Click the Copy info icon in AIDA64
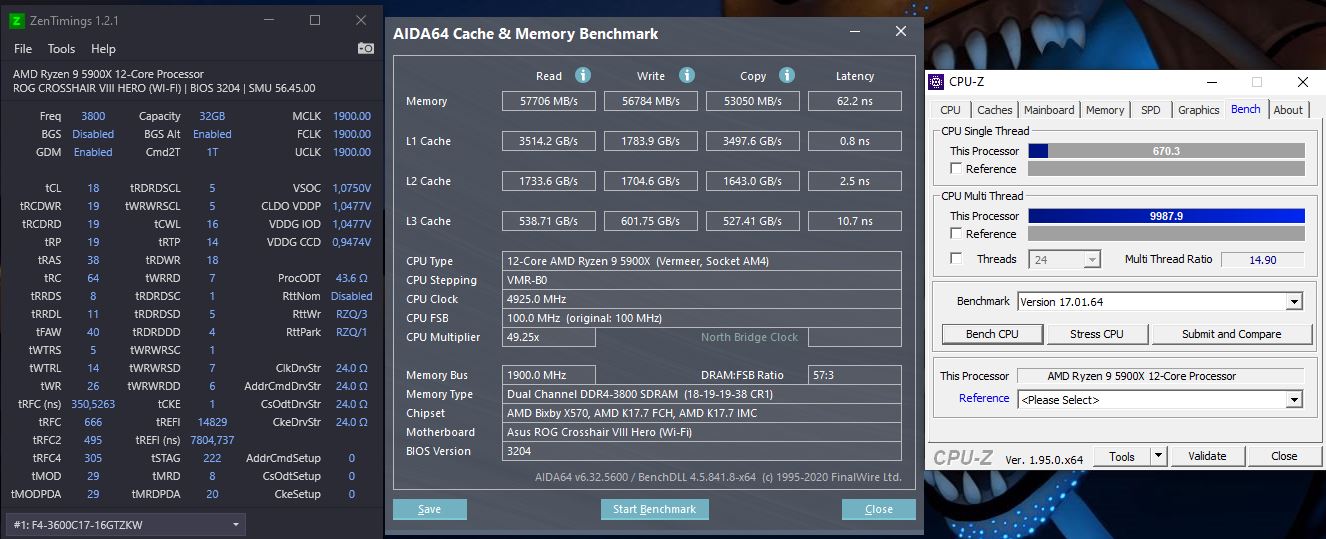 tap(787, 75)
